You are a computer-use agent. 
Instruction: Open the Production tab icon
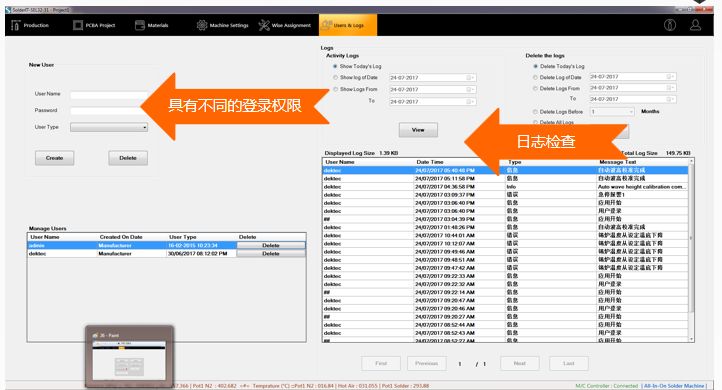coord(15,25)
